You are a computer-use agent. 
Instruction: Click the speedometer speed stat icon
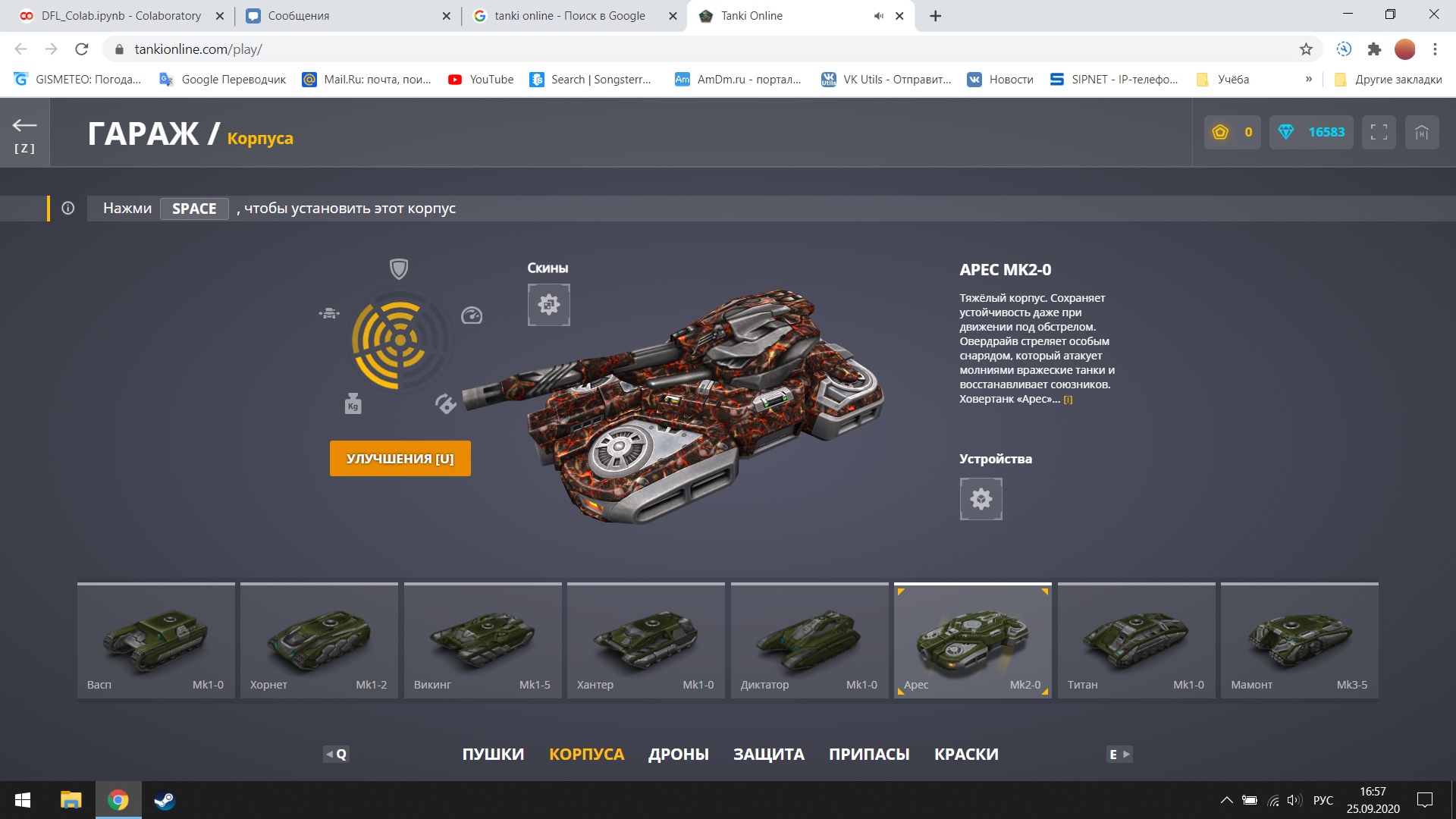tap(472, 315)
